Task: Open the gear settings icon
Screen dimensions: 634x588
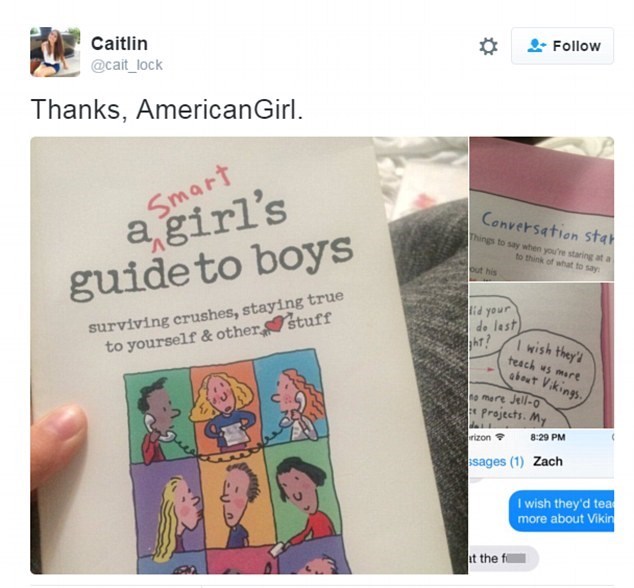Action: tap(488, 46)
